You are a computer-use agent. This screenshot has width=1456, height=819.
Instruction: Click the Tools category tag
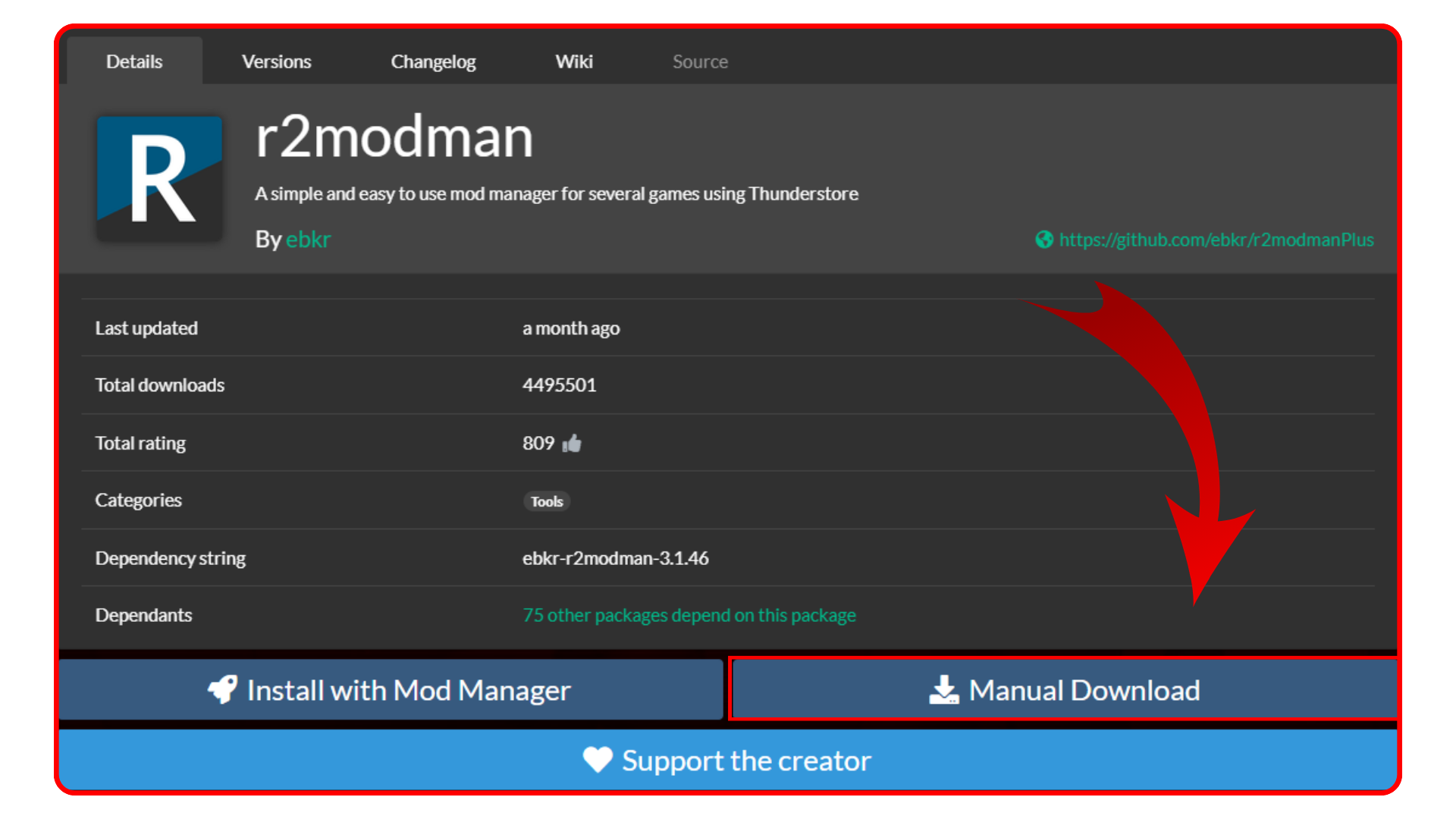pos(547,501)
